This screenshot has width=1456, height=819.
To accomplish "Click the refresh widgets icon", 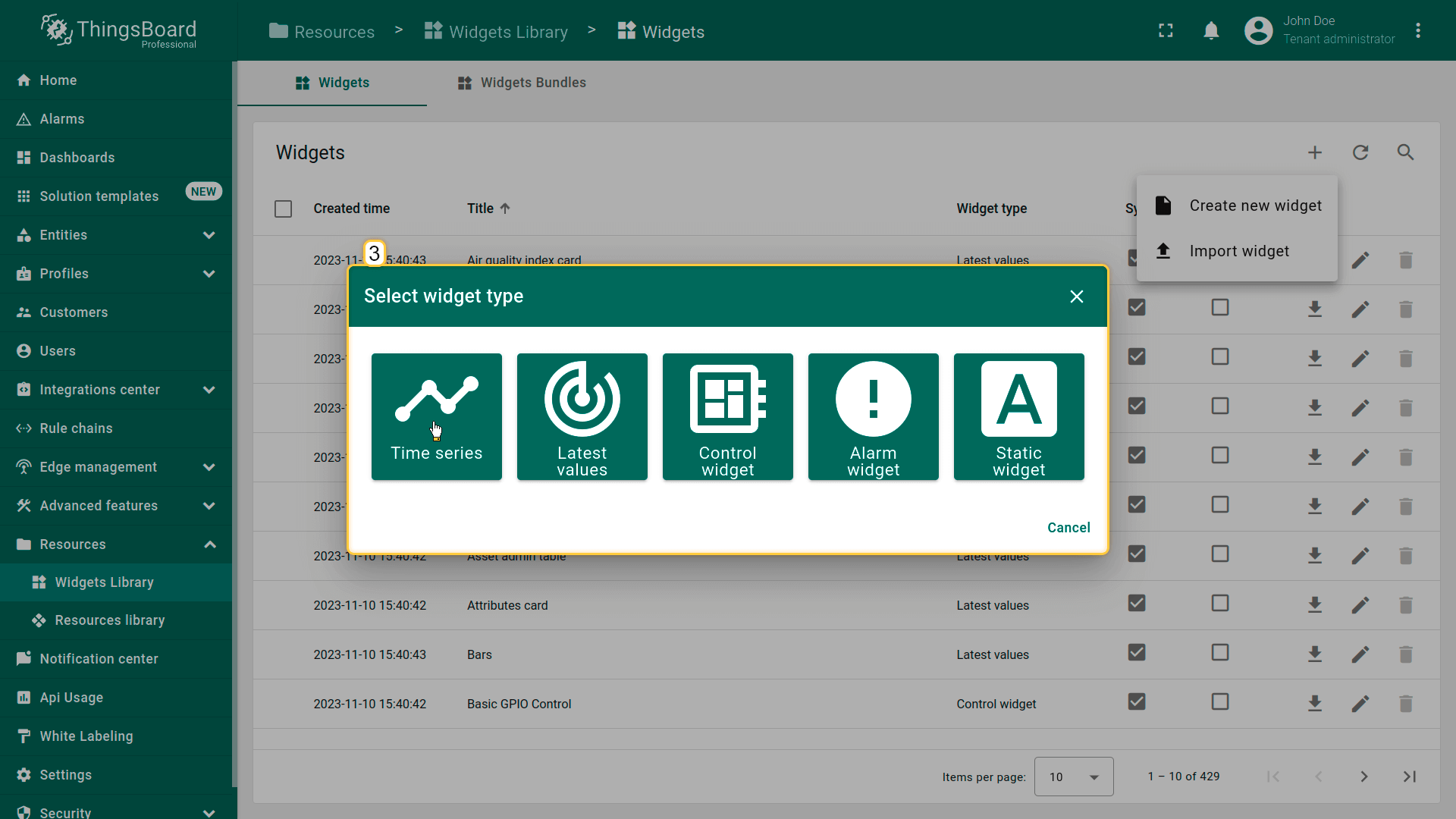I will coord(1360,152).
